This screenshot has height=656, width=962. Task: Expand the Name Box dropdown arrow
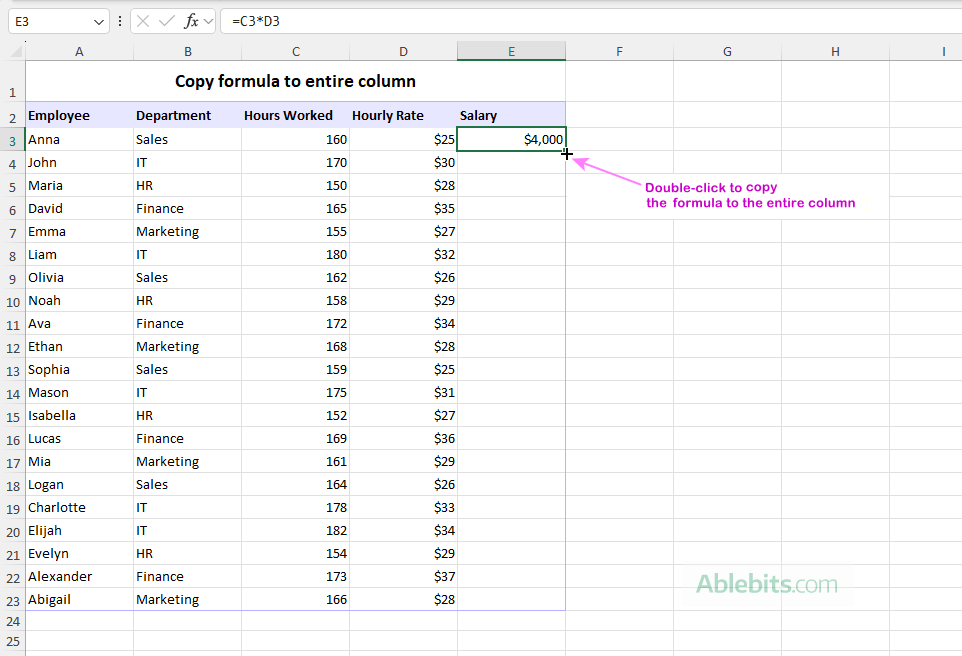(x=98, y=20)
